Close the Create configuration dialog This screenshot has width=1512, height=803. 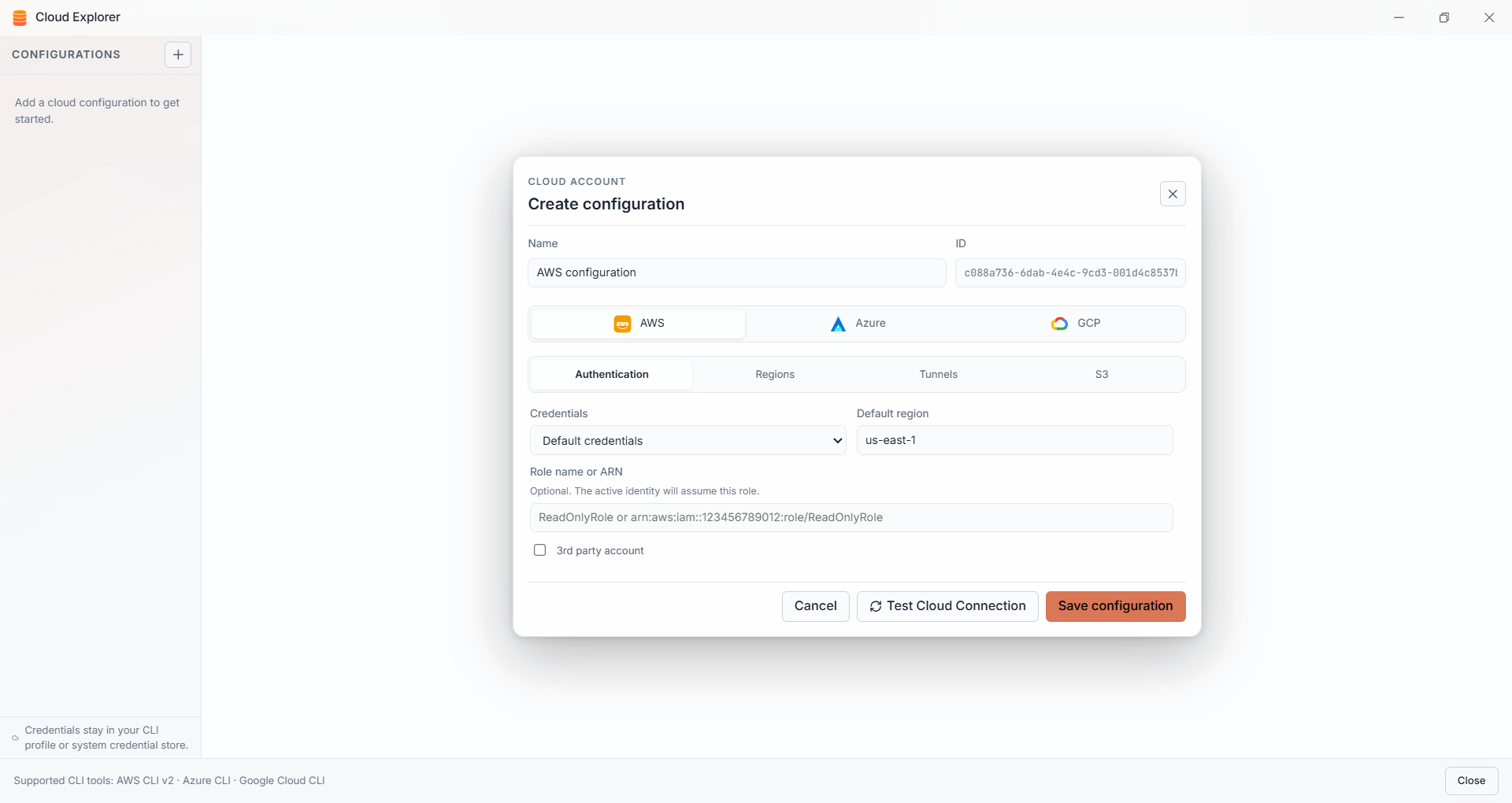click(1173, 194)
